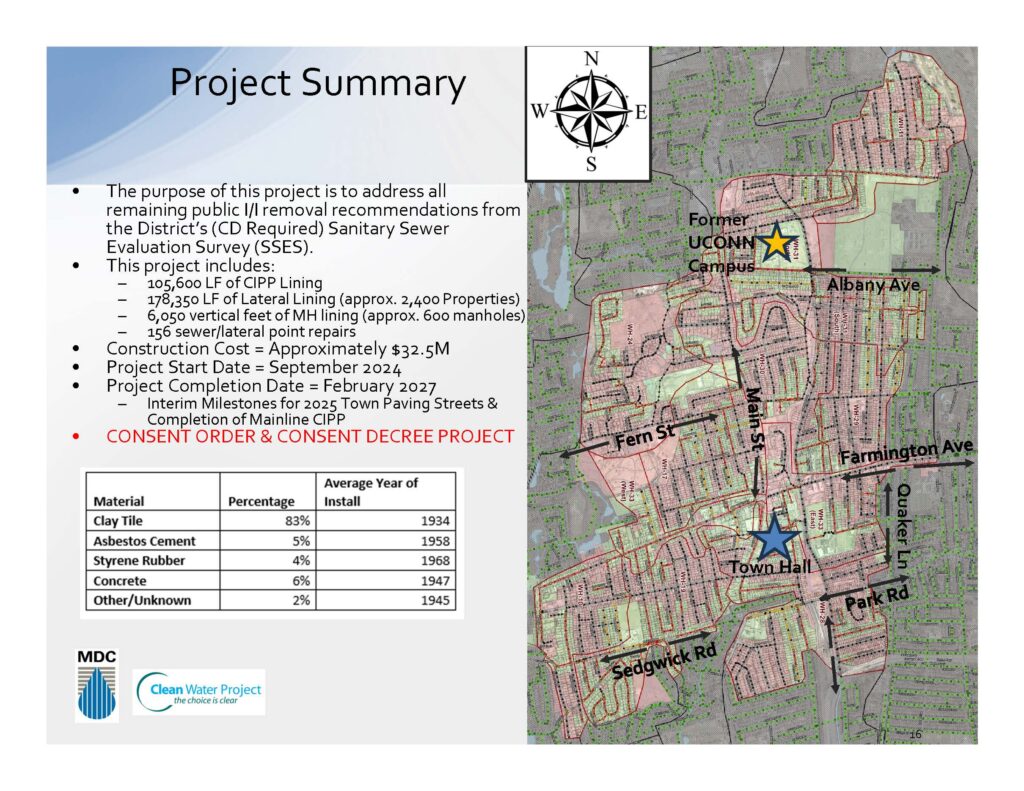Select the Construction Cost $32.5M line
Screen dimensions: 1024x791
coord(278,349)
